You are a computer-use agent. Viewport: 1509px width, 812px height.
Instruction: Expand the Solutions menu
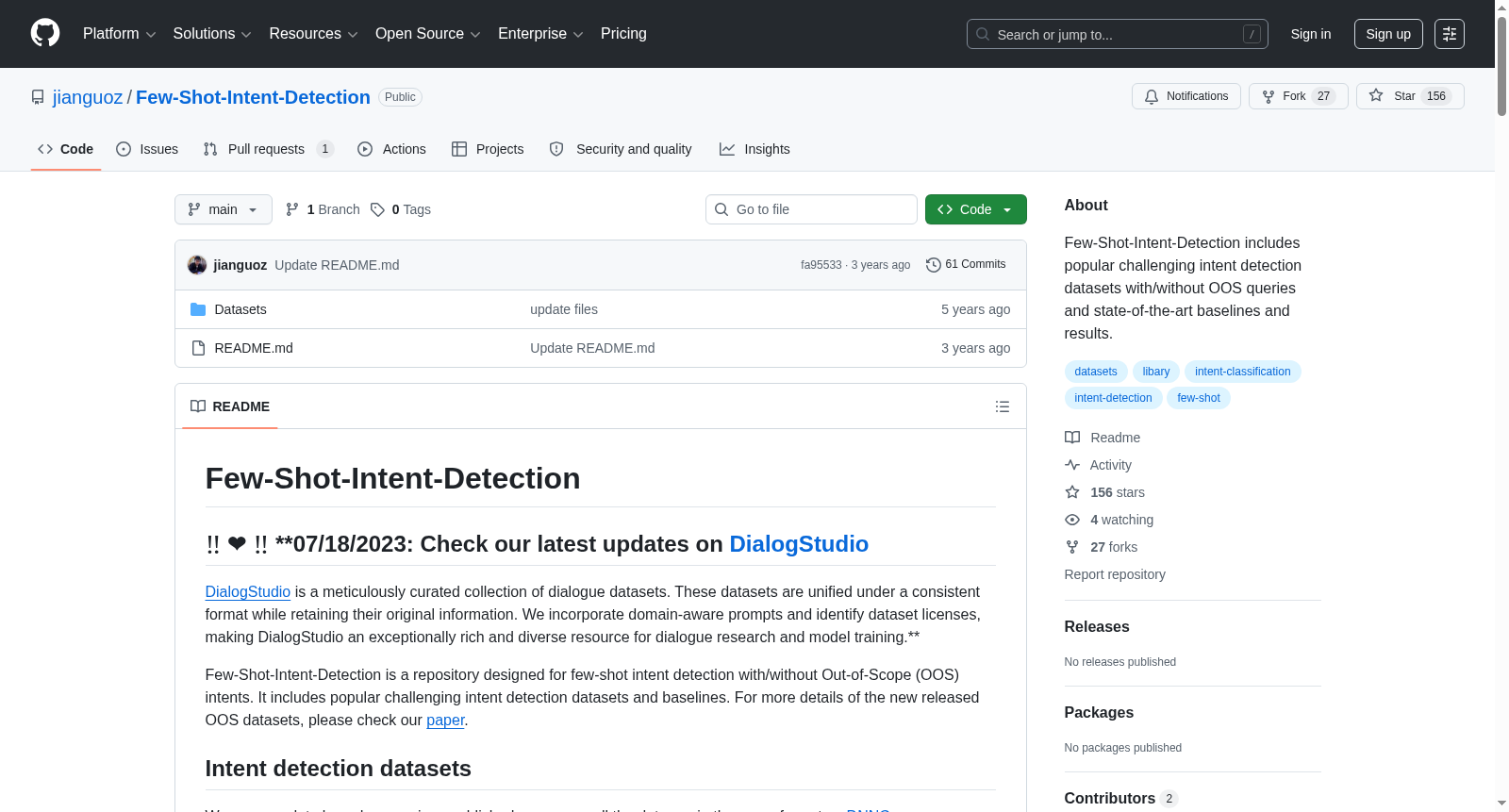[x=212, y=34]
